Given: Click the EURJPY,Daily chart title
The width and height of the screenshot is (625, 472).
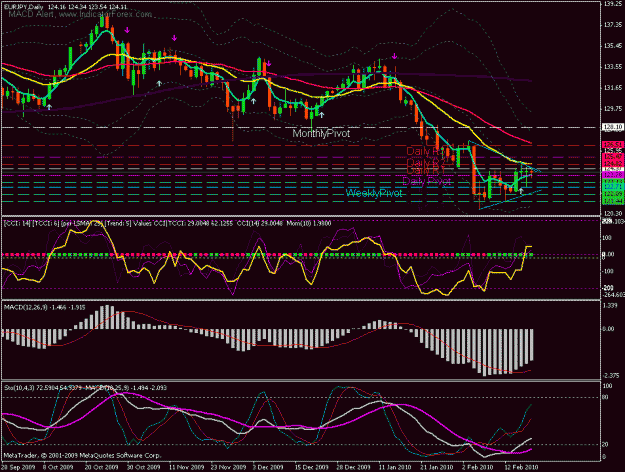Looking at the screenshot, I should (x=65, y=7).
